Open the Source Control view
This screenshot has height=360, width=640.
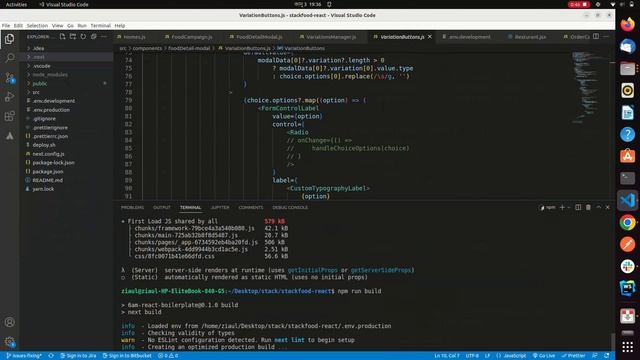pyautogui.click(x=9, y=78)
